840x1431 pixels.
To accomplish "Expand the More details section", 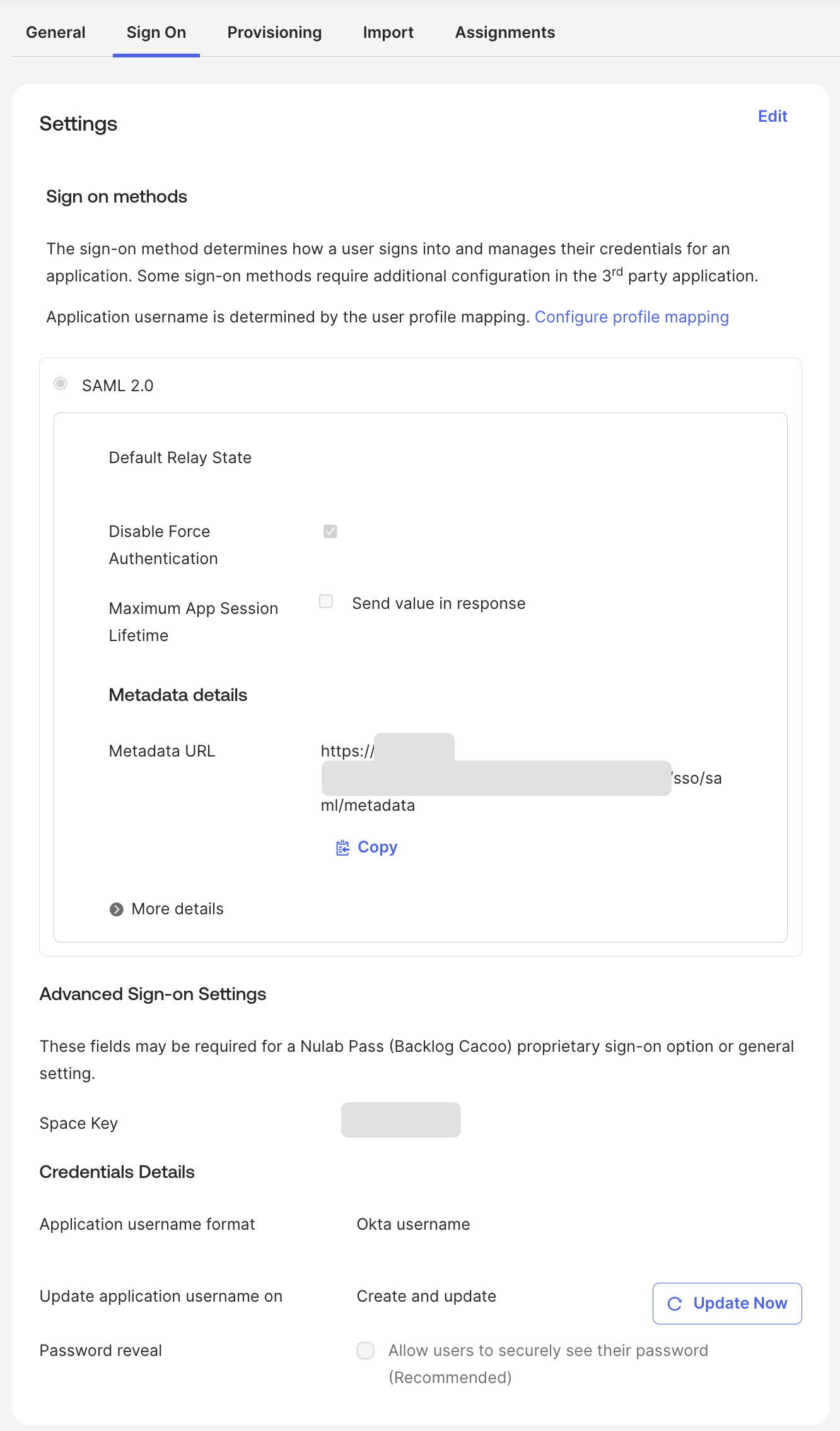I will [x=166, y=909].
